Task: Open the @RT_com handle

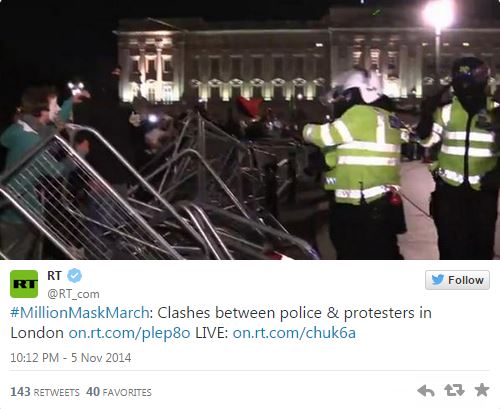Action: coord(73,294)
